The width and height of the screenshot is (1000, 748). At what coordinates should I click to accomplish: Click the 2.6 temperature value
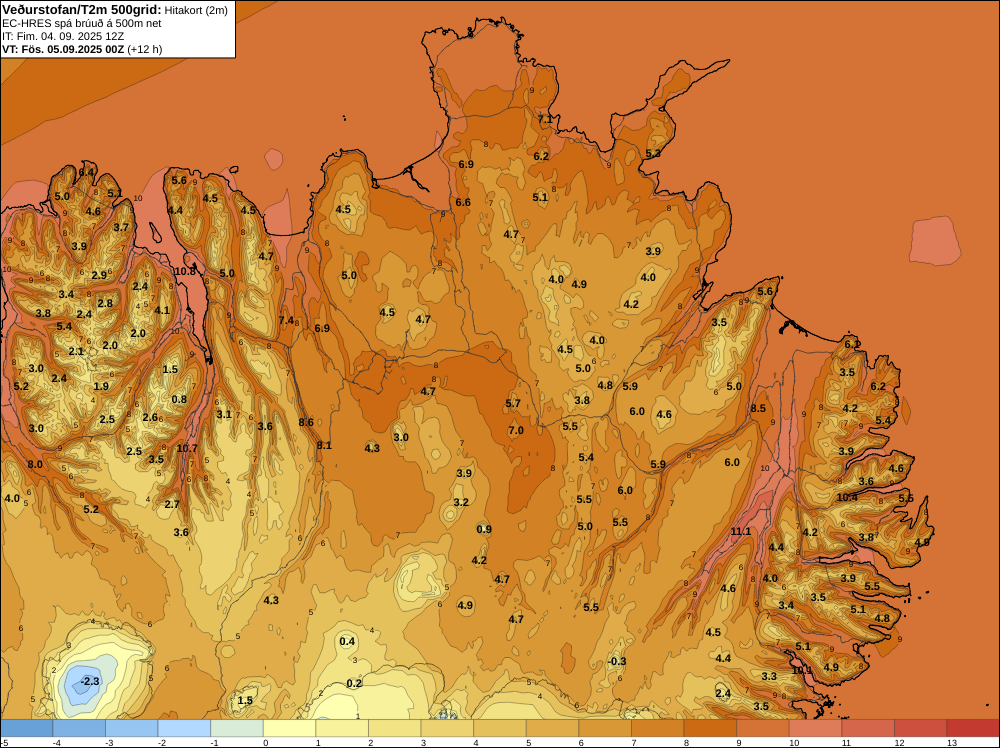[x=150, y=417]
